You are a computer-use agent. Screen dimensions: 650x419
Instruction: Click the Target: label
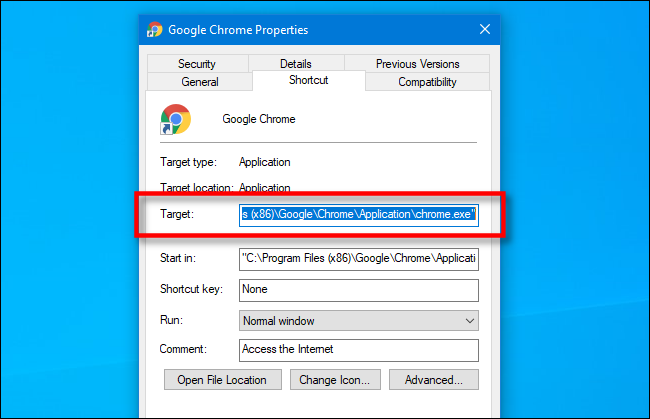click(x=177, y=214)
